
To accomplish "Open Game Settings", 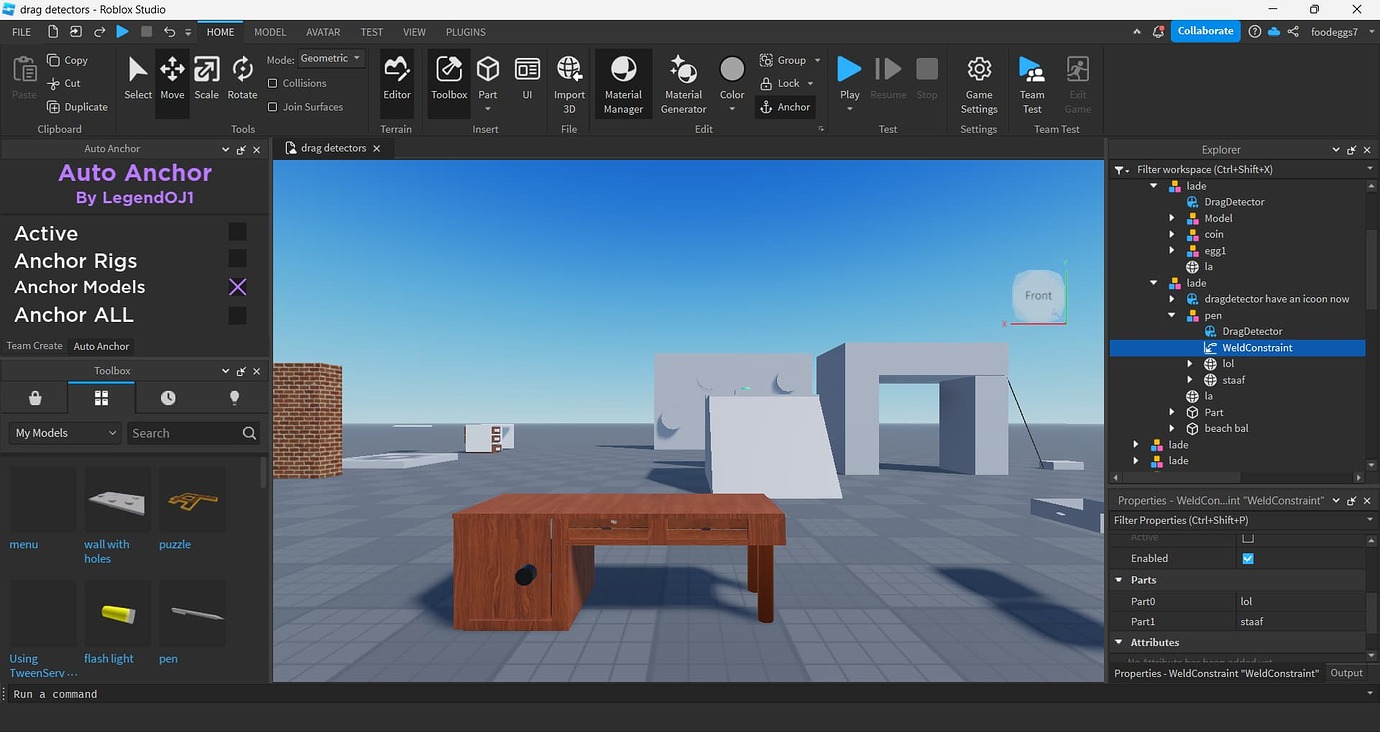I will pyautogui.click(x=978, y=86).
